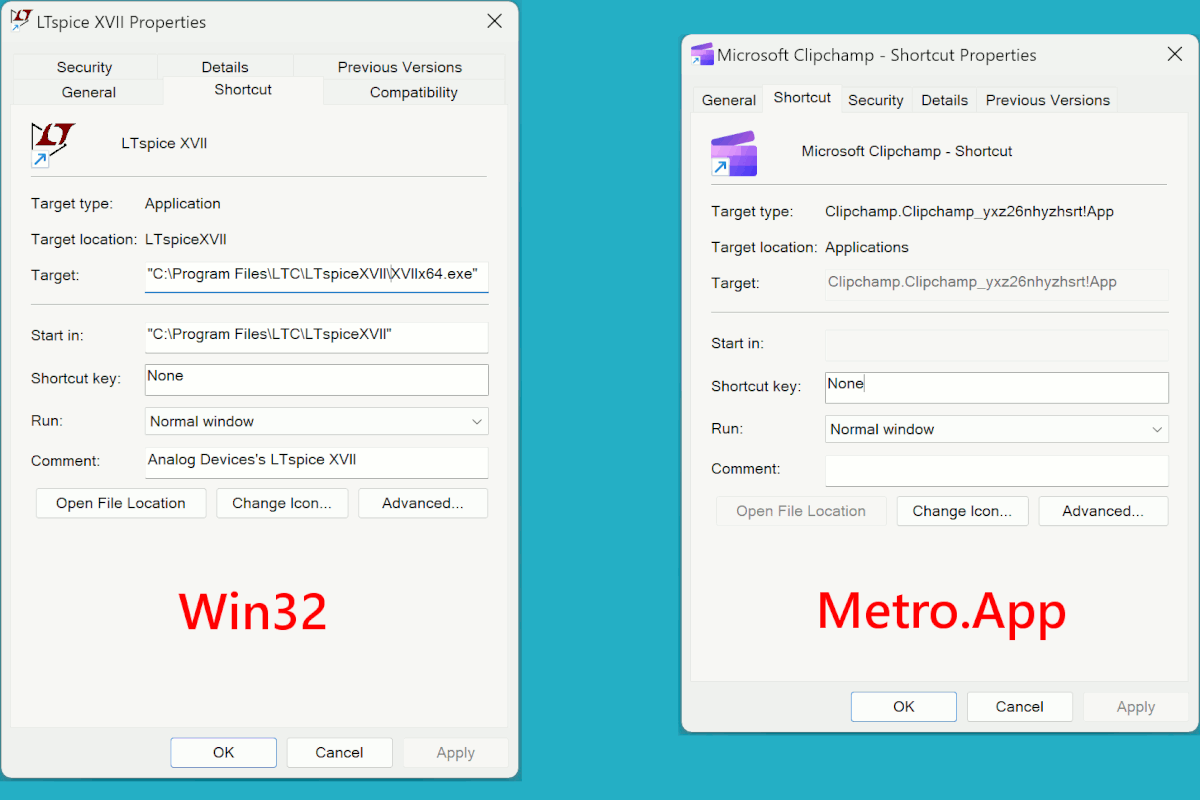
Task: Expand the Run dropdown in Clipchamp Properties
Action: [997, 429]
